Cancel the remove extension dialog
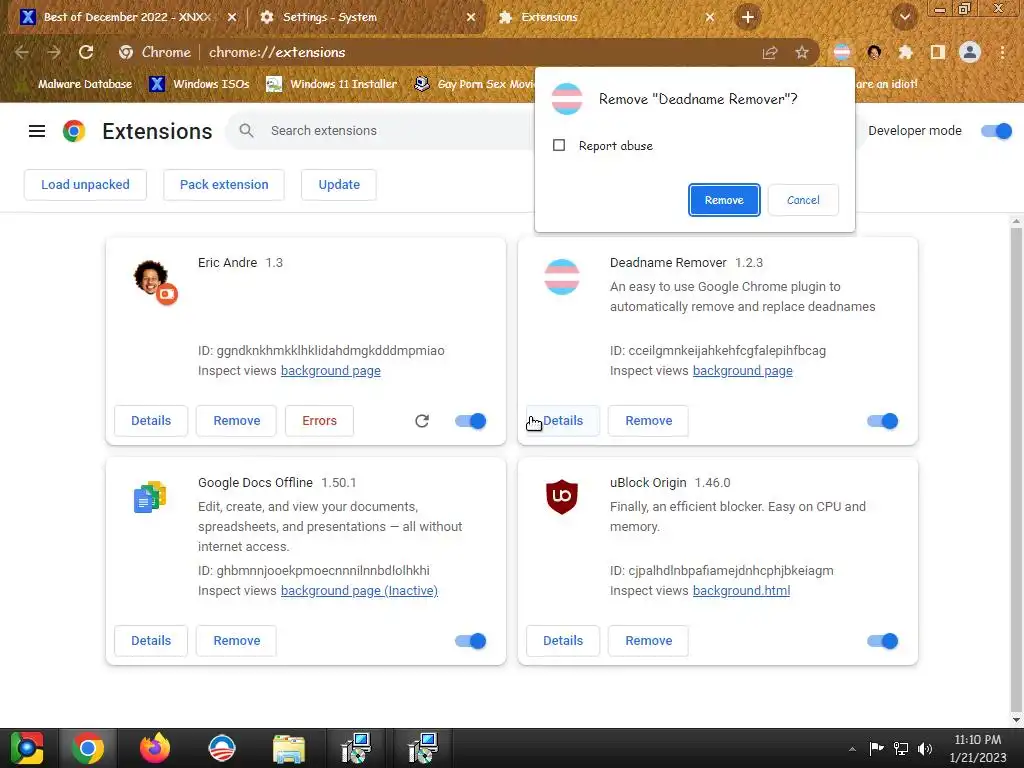The image size is (1024, 768). click(803, 200)
